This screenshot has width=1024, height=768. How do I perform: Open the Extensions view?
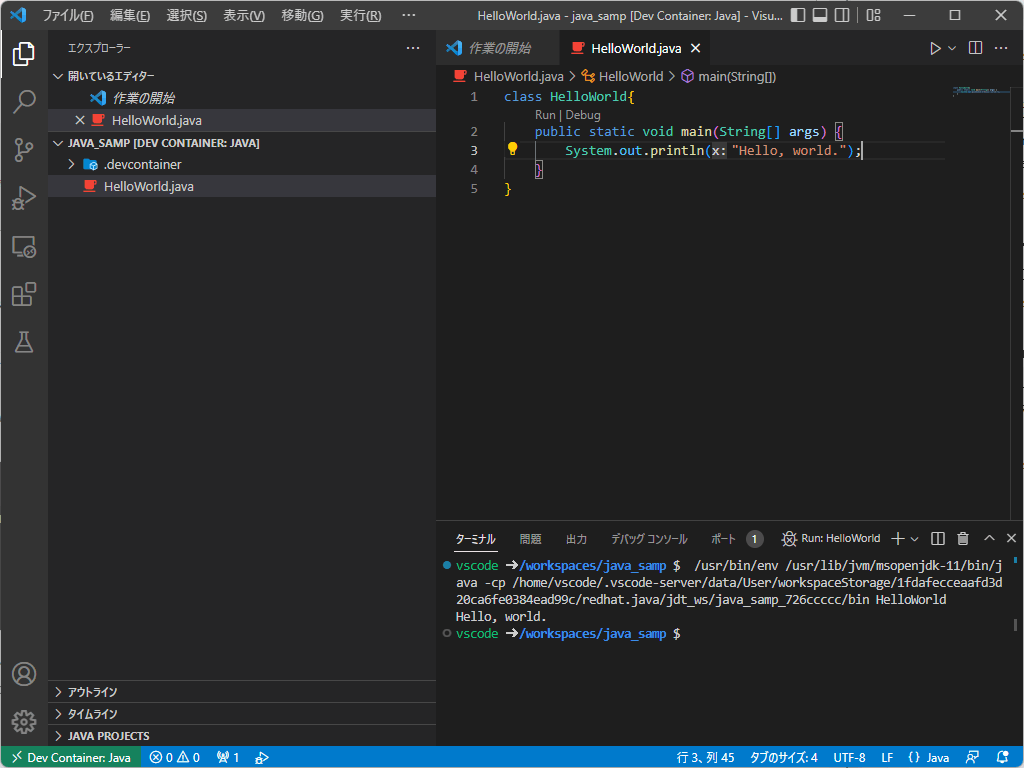(24, 294)
